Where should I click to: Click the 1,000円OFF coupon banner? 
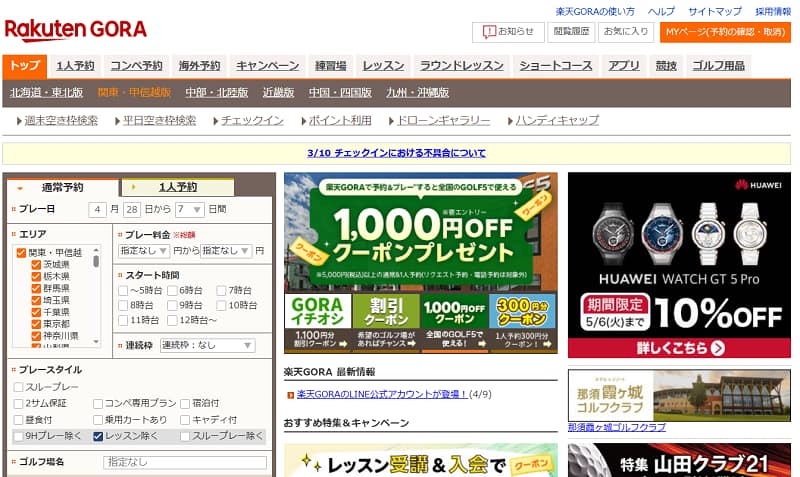tap(420, 233)
